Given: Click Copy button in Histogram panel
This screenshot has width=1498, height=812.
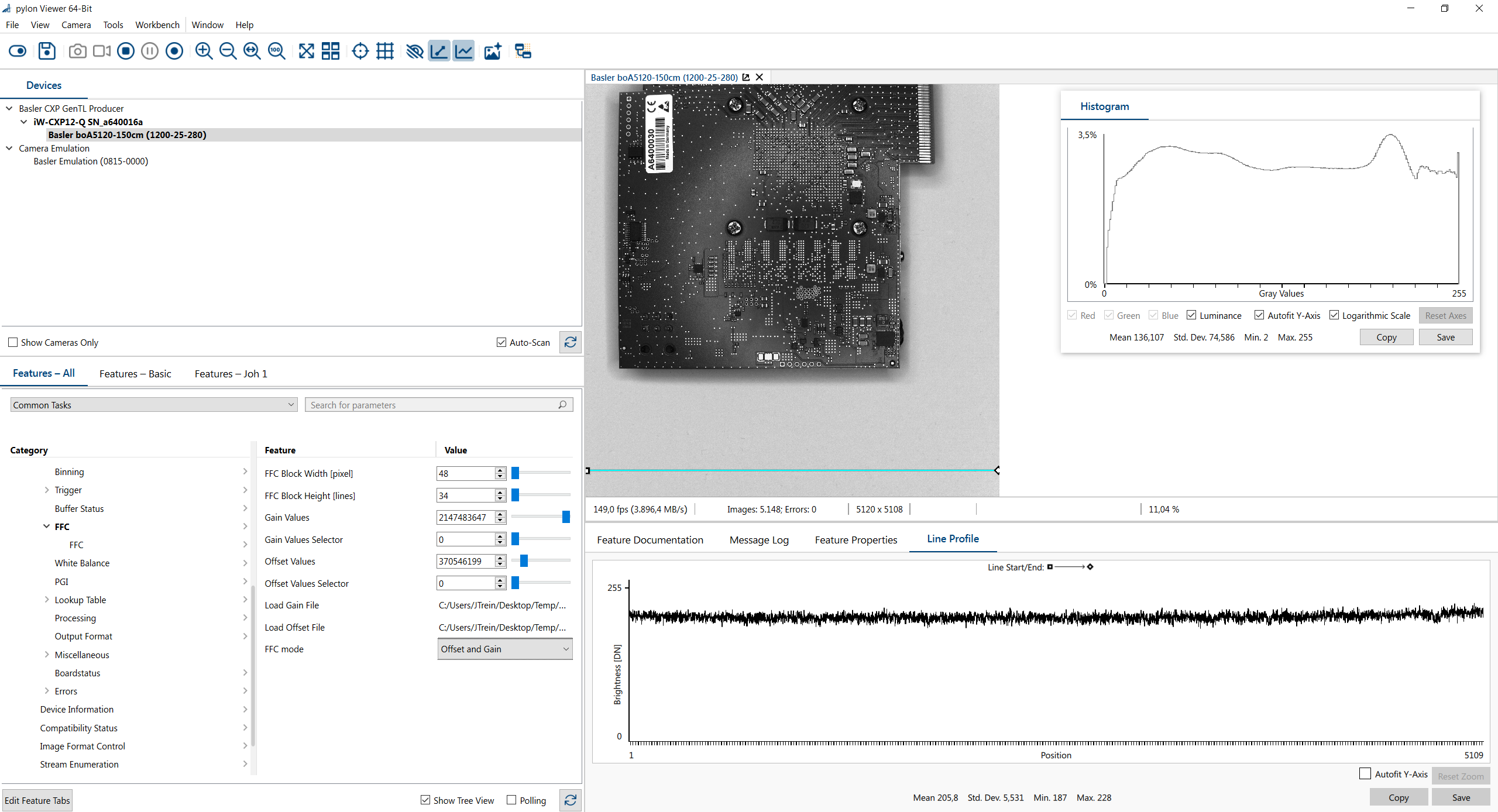Looking at the screenshot, I should (x=1386, y=337).
